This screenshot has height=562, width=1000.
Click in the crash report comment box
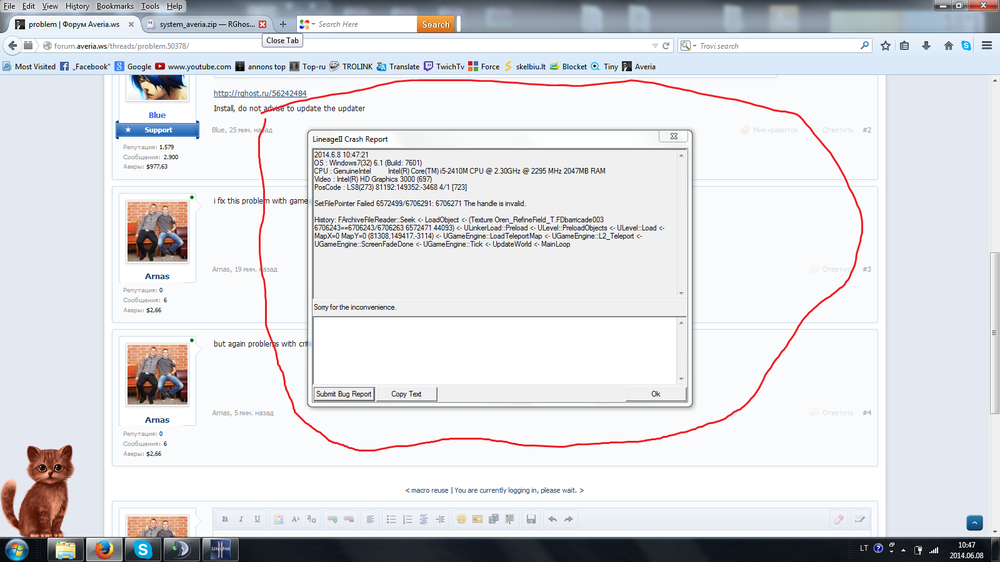(x=495, y=348)
